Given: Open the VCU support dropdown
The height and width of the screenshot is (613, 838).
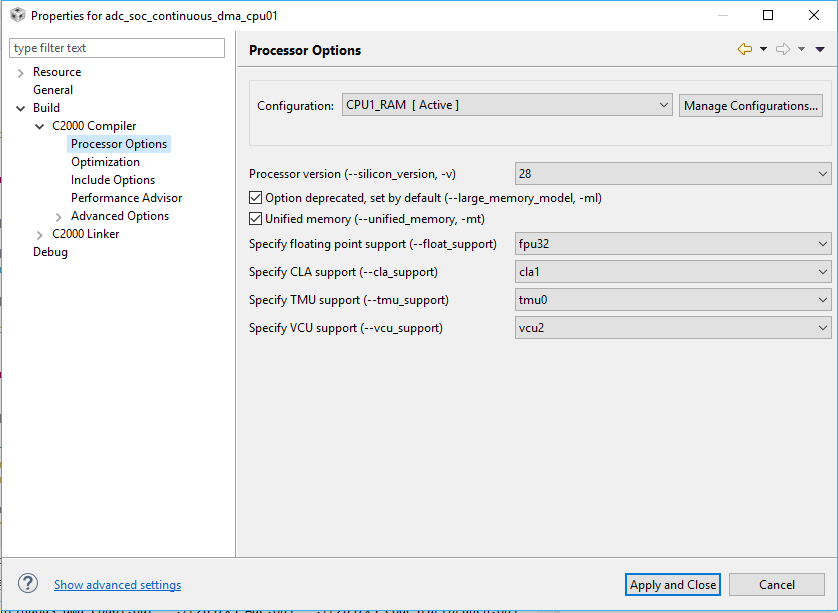Looking at the screenshot, I should (x=672, y=328).
